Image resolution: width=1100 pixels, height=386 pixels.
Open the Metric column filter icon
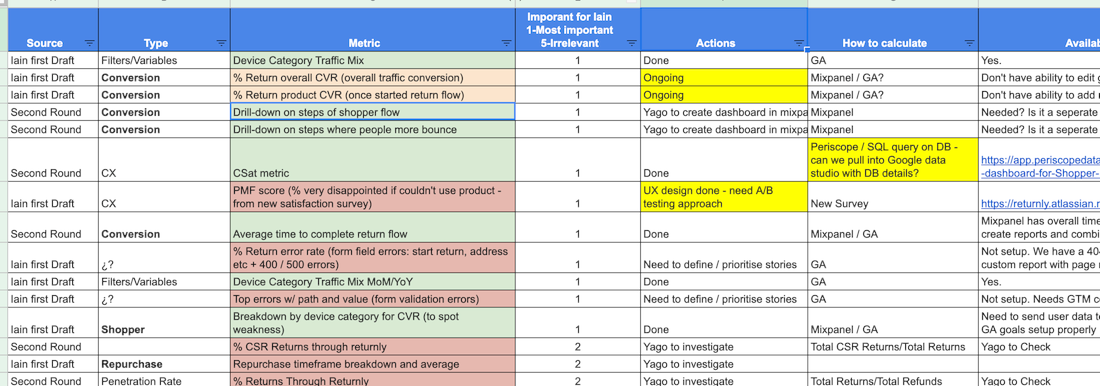[507, 44]
